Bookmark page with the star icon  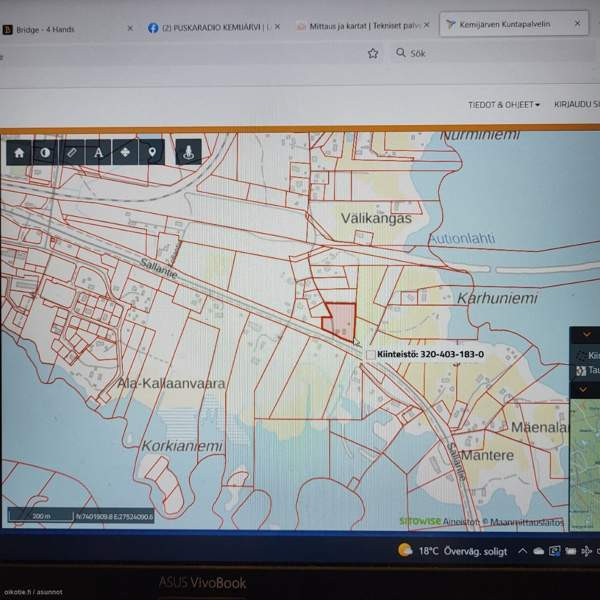tap(373, 53)
